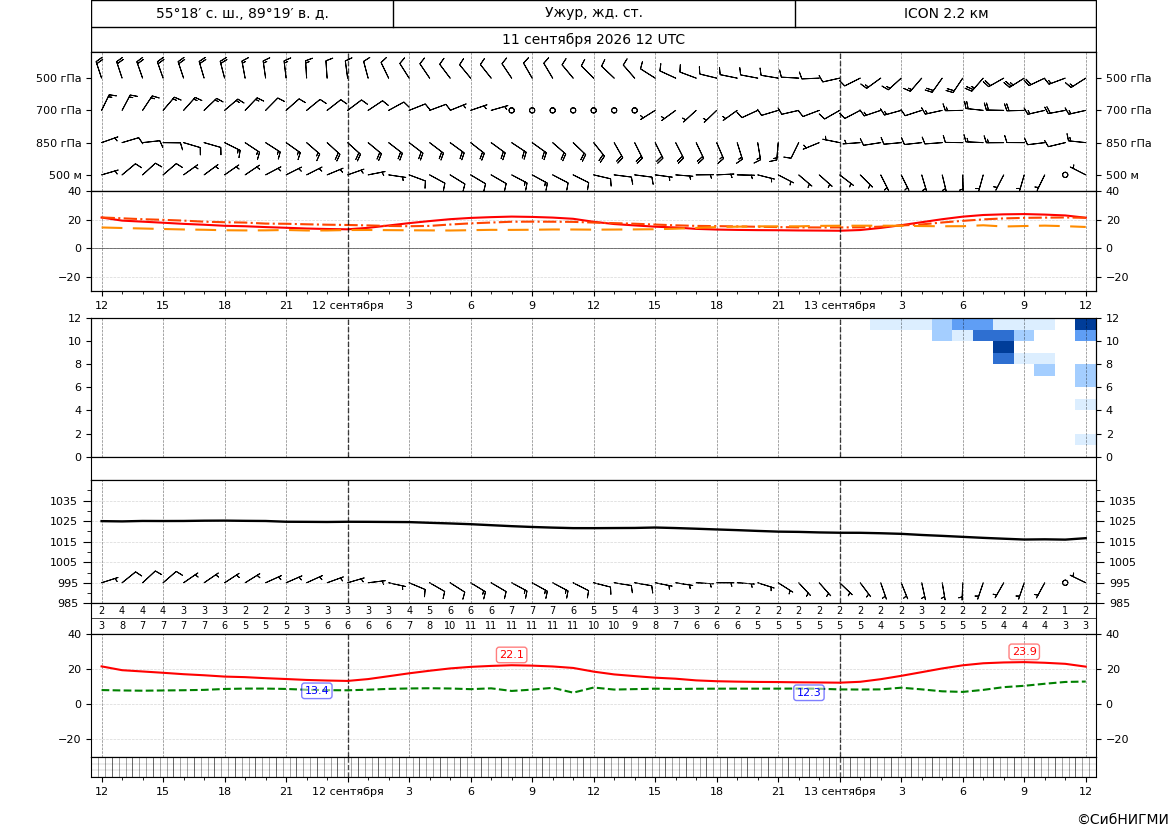Click the last calm circle at 700 гПа
The width and height of the screenshot is (1169, 827).
click(x=634, y=110)
